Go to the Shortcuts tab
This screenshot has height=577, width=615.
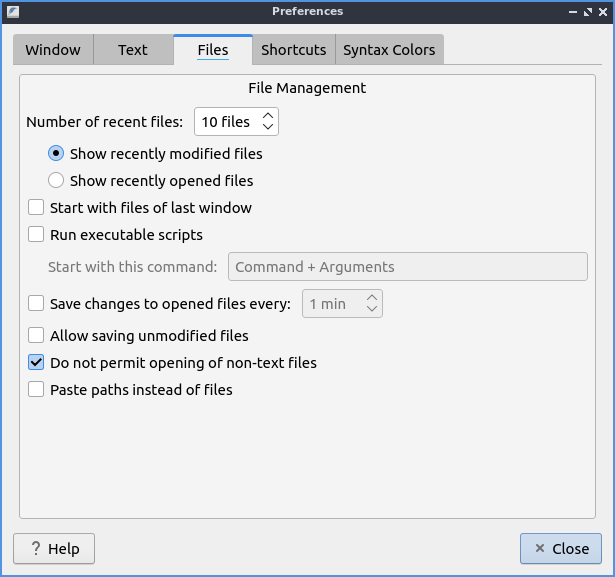(x=293, y=50)
